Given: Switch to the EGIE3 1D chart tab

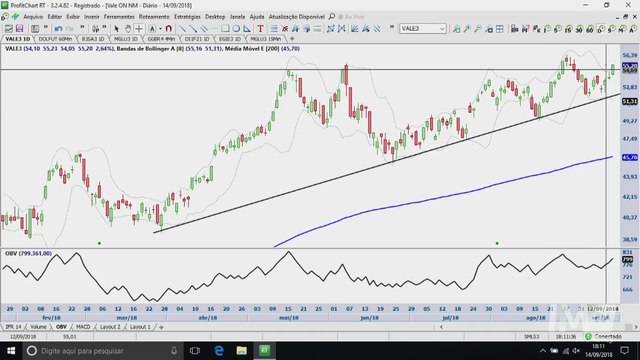Looking at the screenshot, I should (230, 39).
